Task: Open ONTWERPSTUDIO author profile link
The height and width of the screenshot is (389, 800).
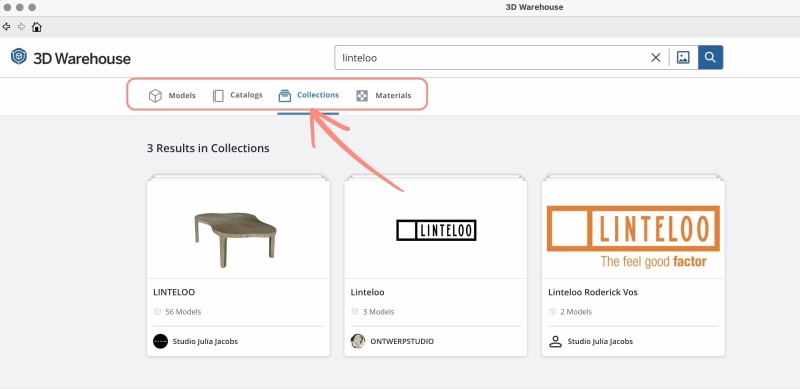Action: pyautogui.click(x=402, y=342)
